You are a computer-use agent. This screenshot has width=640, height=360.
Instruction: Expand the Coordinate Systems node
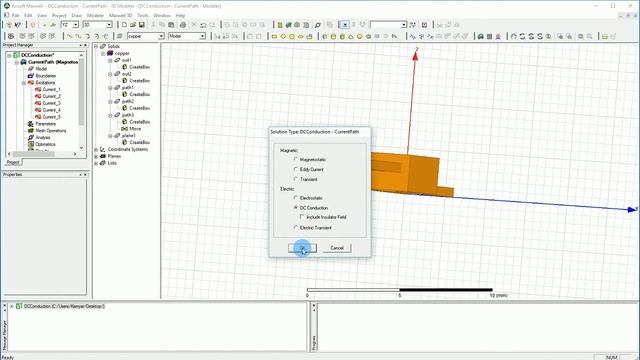coord(96,149)
